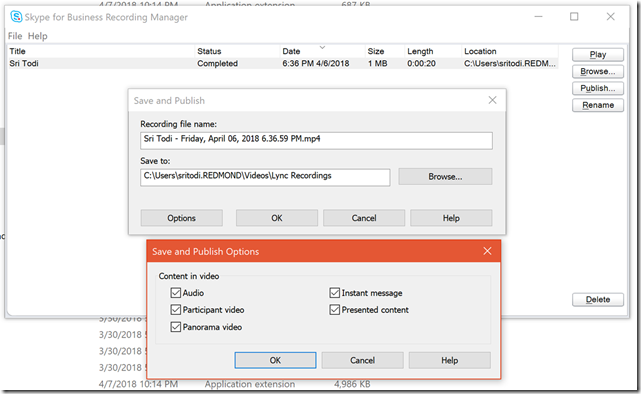Open Help in Save and Publish dialog
Screen dimensions: 641x394
pyautogui.click(x=451, y=218)
